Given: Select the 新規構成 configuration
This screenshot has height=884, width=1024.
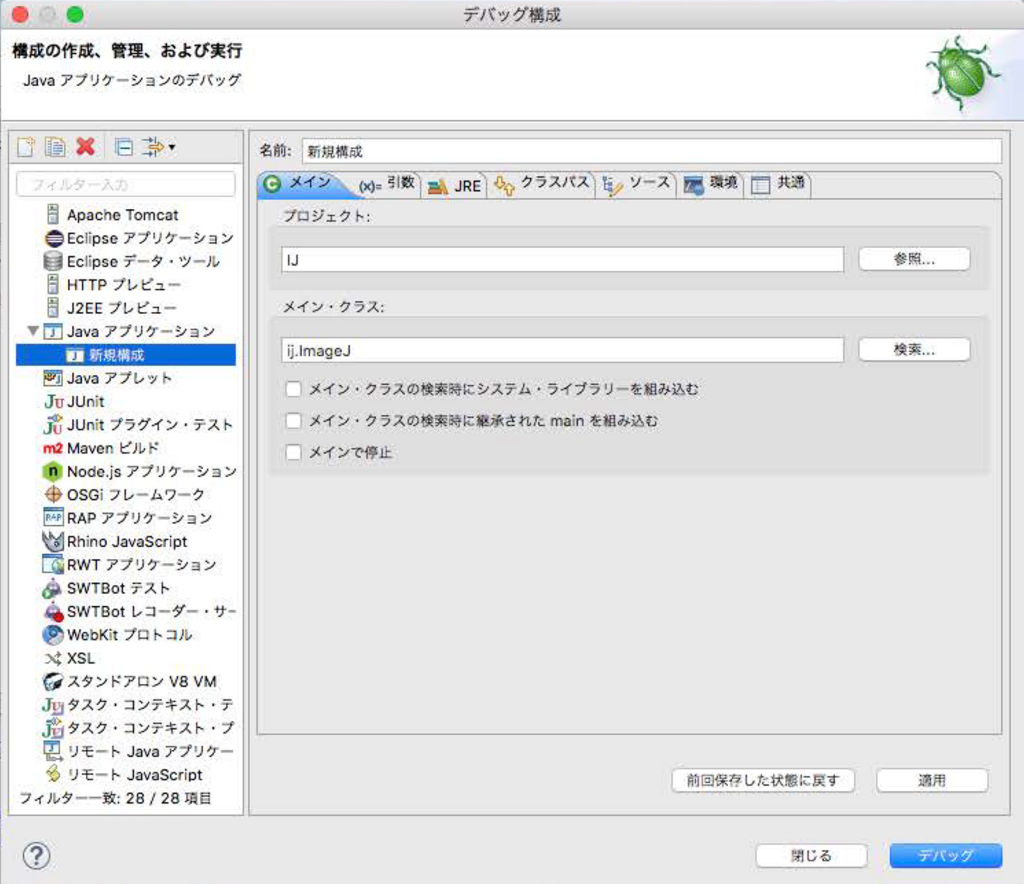Looking at the screenshot, I should (x=126, y=355).
